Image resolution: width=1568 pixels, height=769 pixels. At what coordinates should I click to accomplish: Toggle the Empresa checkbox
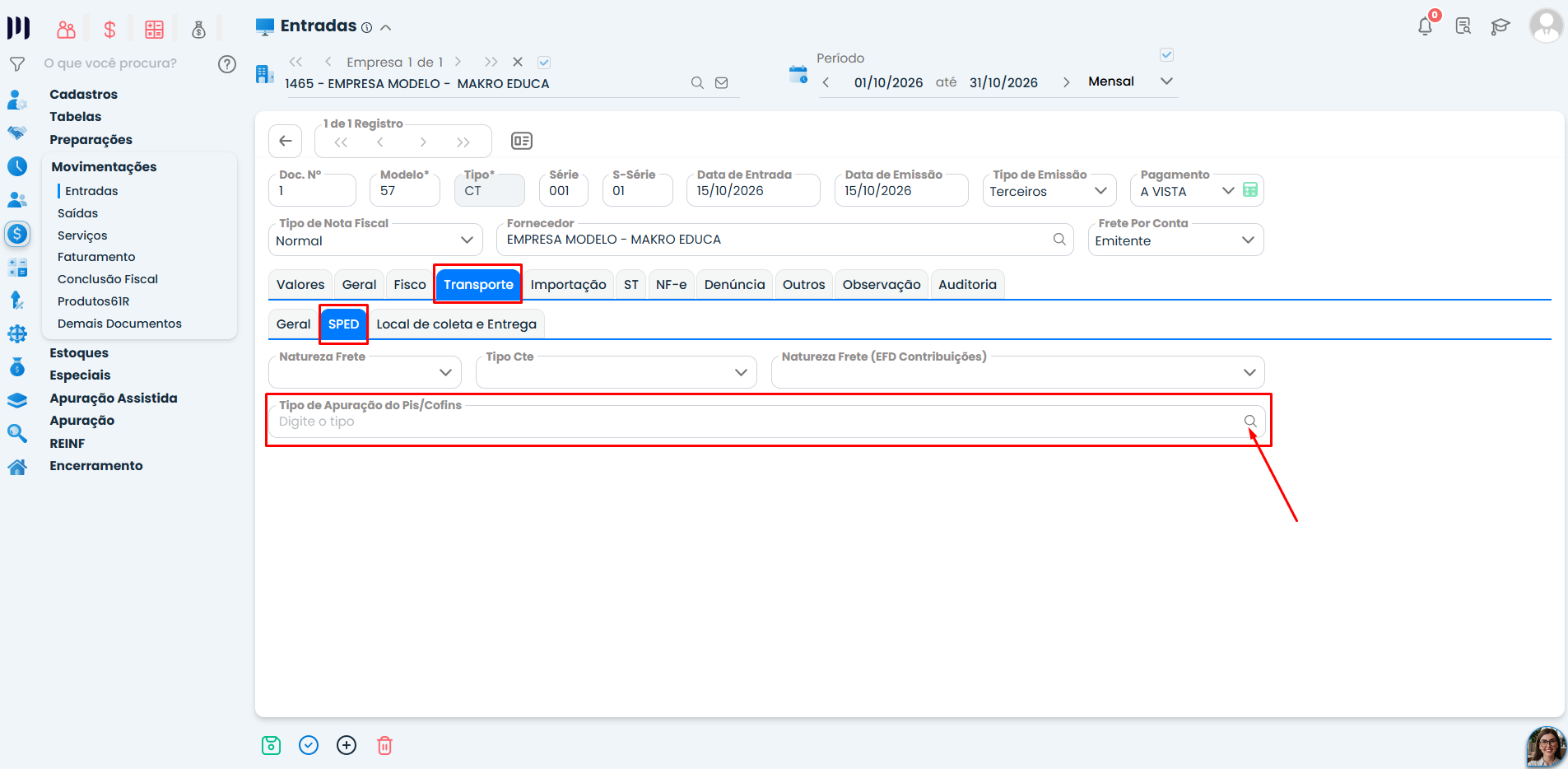pyautogui.click(x=544, y=63)
